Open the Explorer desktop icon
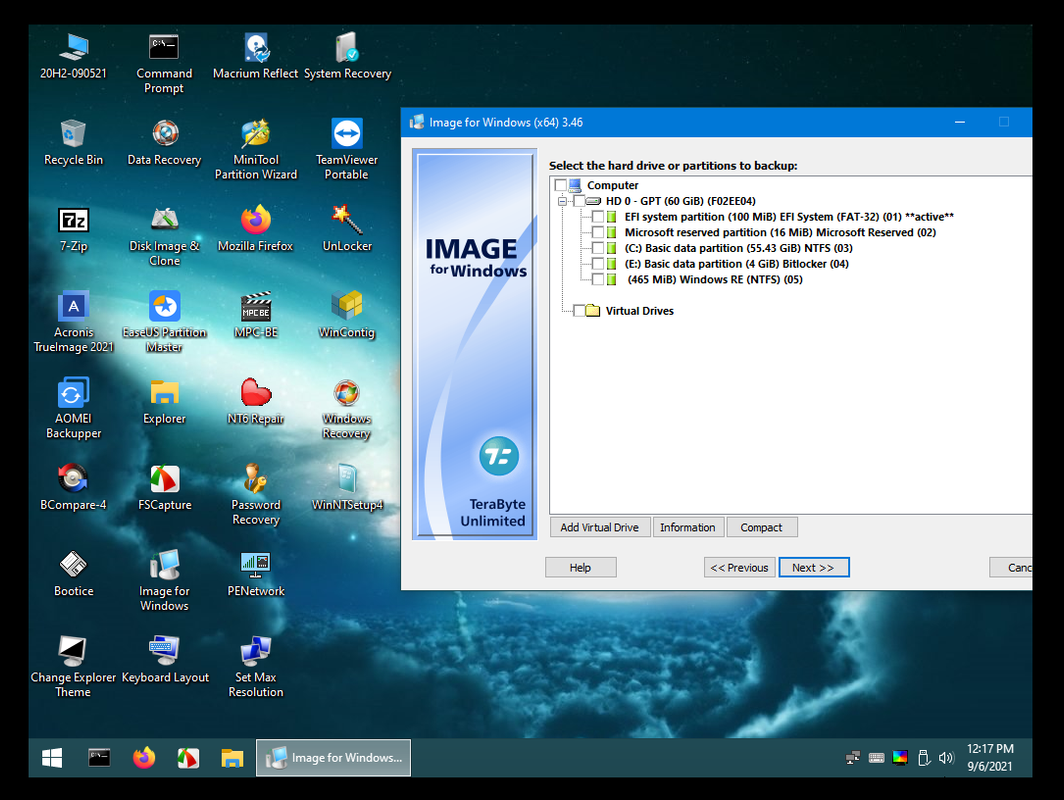 click(164, 401)
